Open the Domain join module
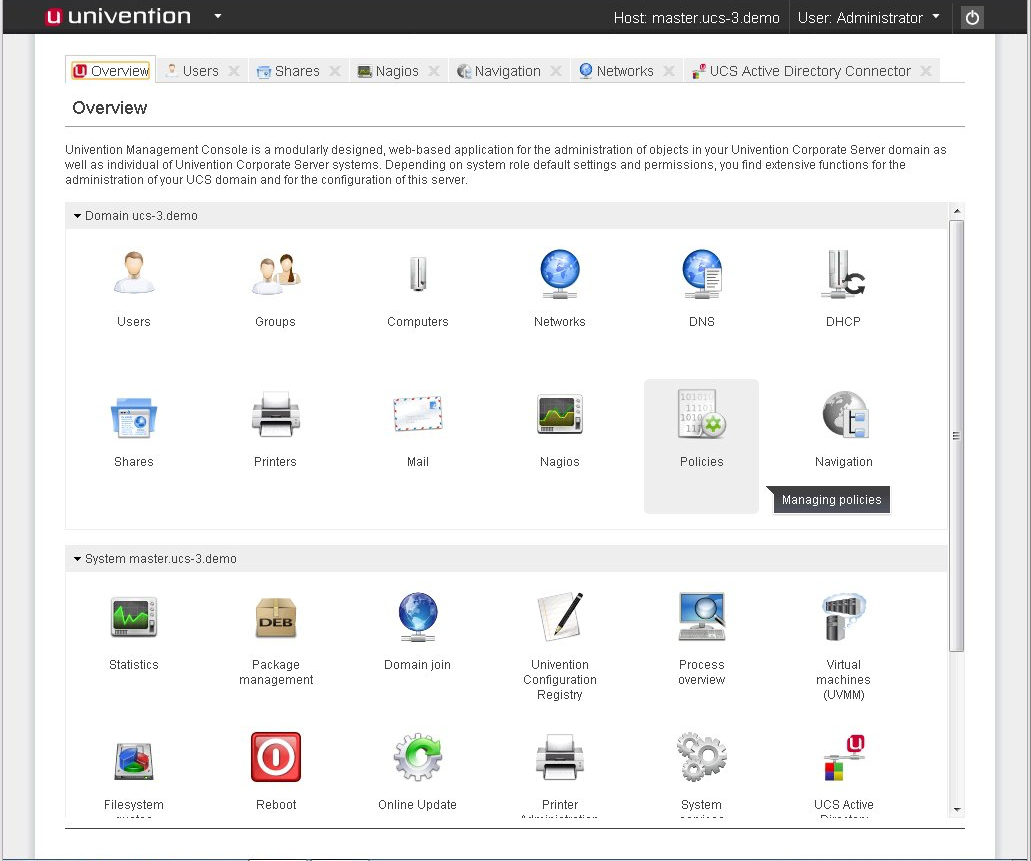The width and height of the screenshot is (1031, 861). point(418,616)
